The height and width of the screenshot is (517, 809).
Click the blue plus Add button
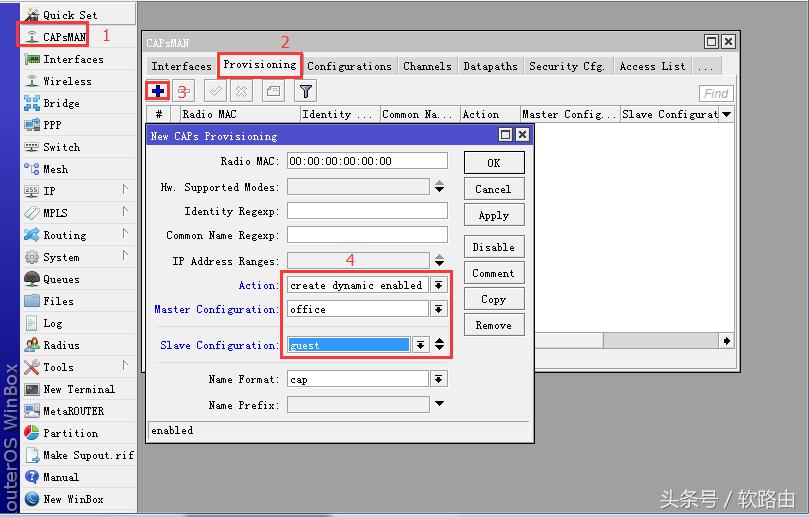coord(158,91)
